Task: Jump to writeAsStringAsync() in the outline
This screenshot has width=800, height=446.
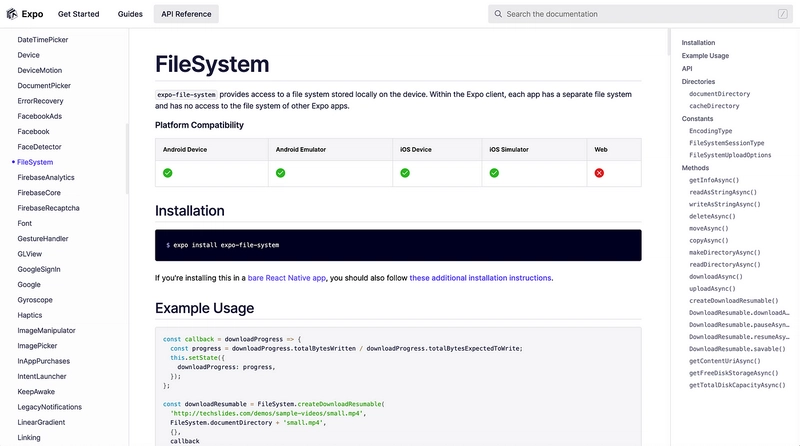Action: 724,204
